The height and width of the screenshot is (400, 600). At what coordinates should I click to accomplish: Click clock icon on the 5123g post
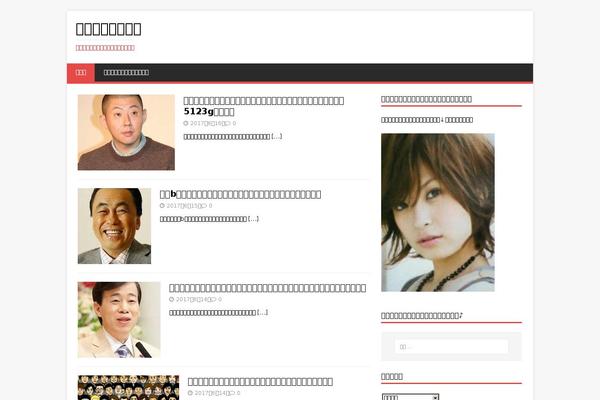coord(186,123)
